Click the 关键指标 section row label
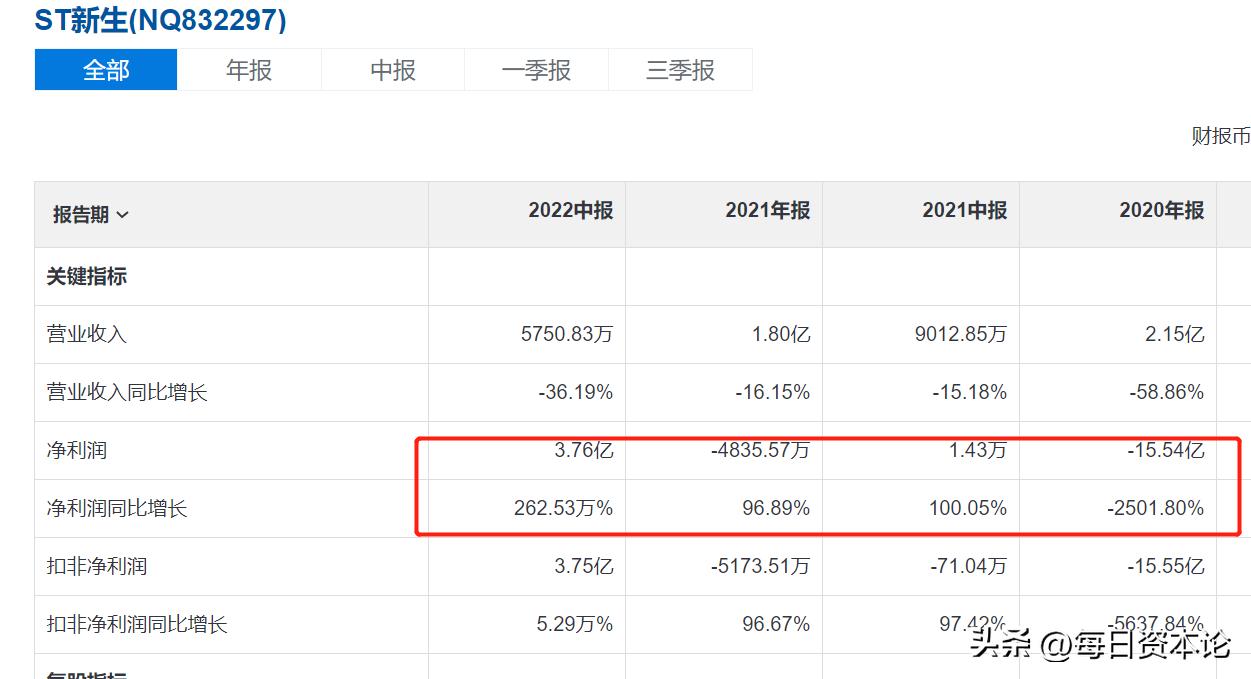1251x679 pixels. pyautogui.click(x=87, y=277)
